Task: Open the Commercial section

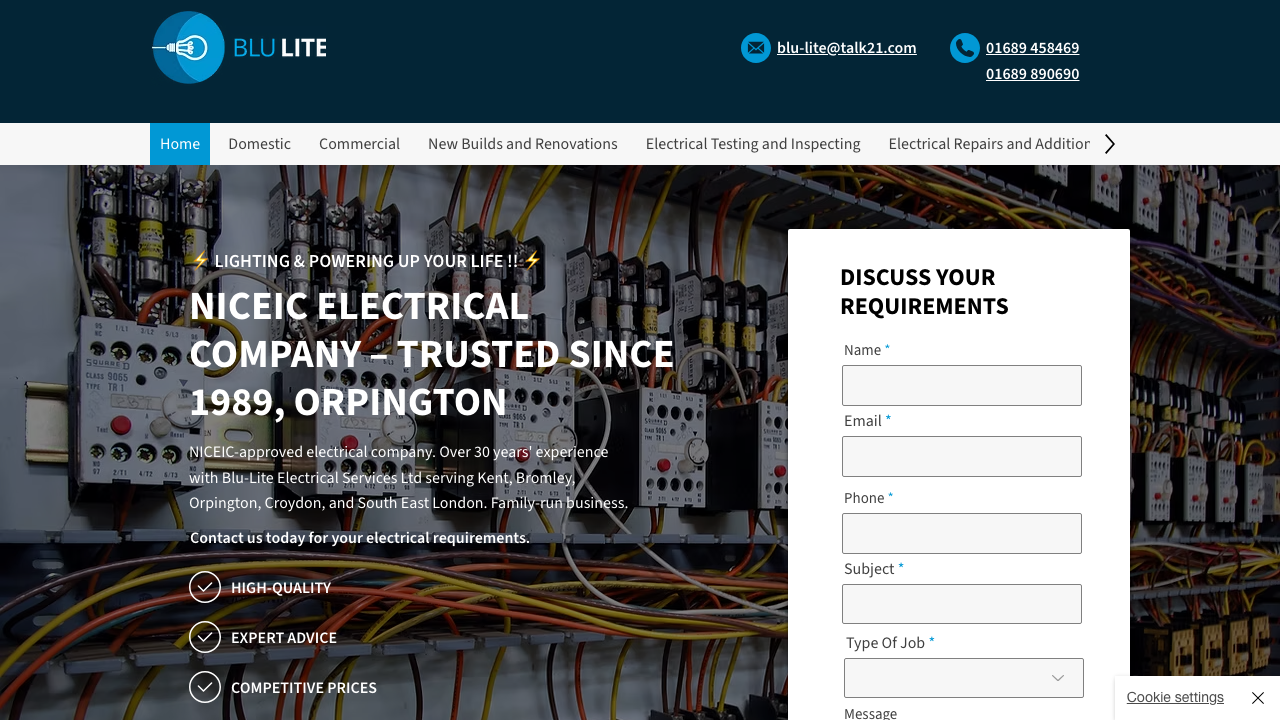Action: (359, 143)
